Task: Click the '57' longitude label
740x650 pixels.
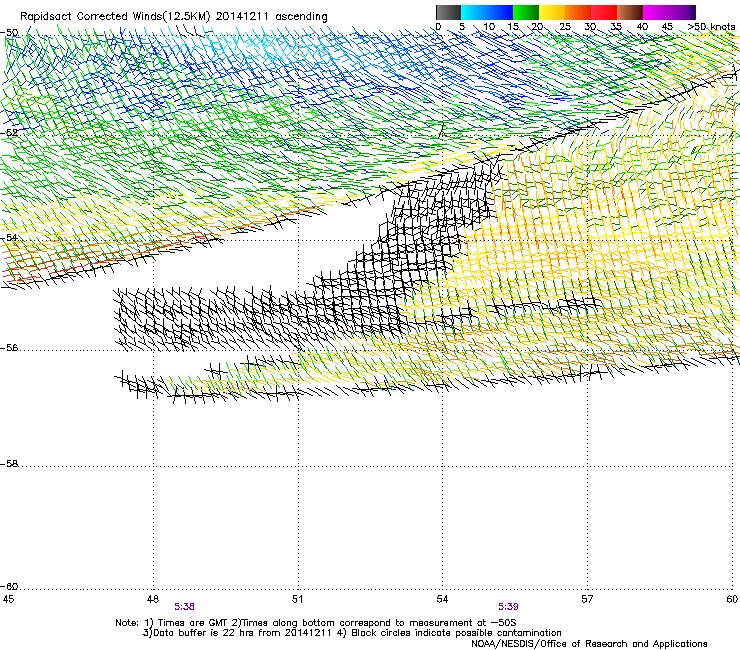Action: [587, 599]
